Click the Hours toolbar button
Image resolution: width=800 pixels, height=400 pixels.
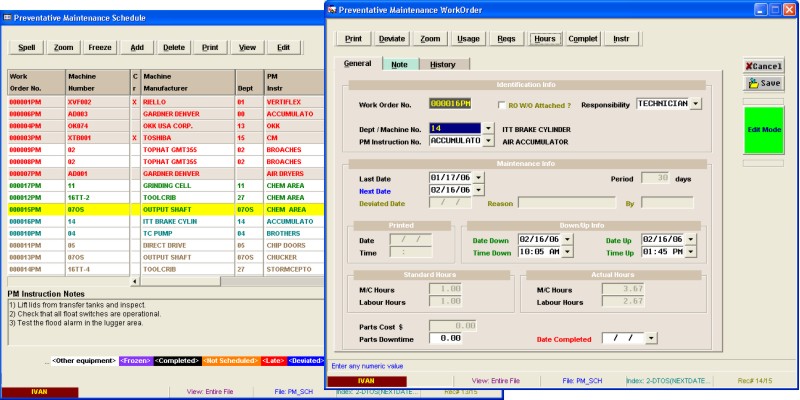click(545, 39)
